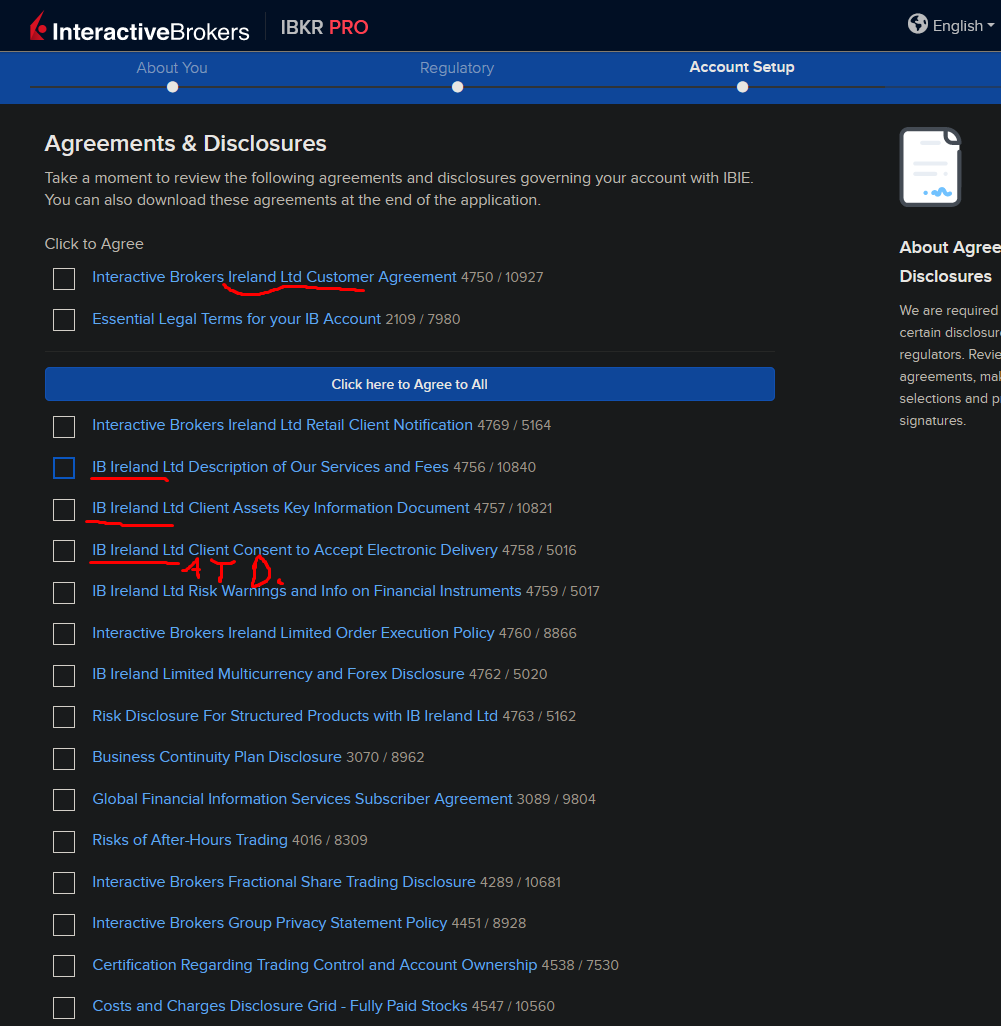Check the Retail Client Notification checkbox
The height and width of the screenshot is (1026, 1001).
[x=64, y=427]
